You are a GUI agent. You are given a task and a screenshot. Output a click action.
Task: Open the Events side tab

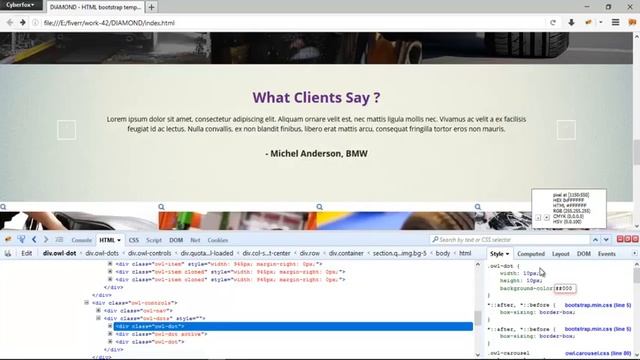coord(607,254)
